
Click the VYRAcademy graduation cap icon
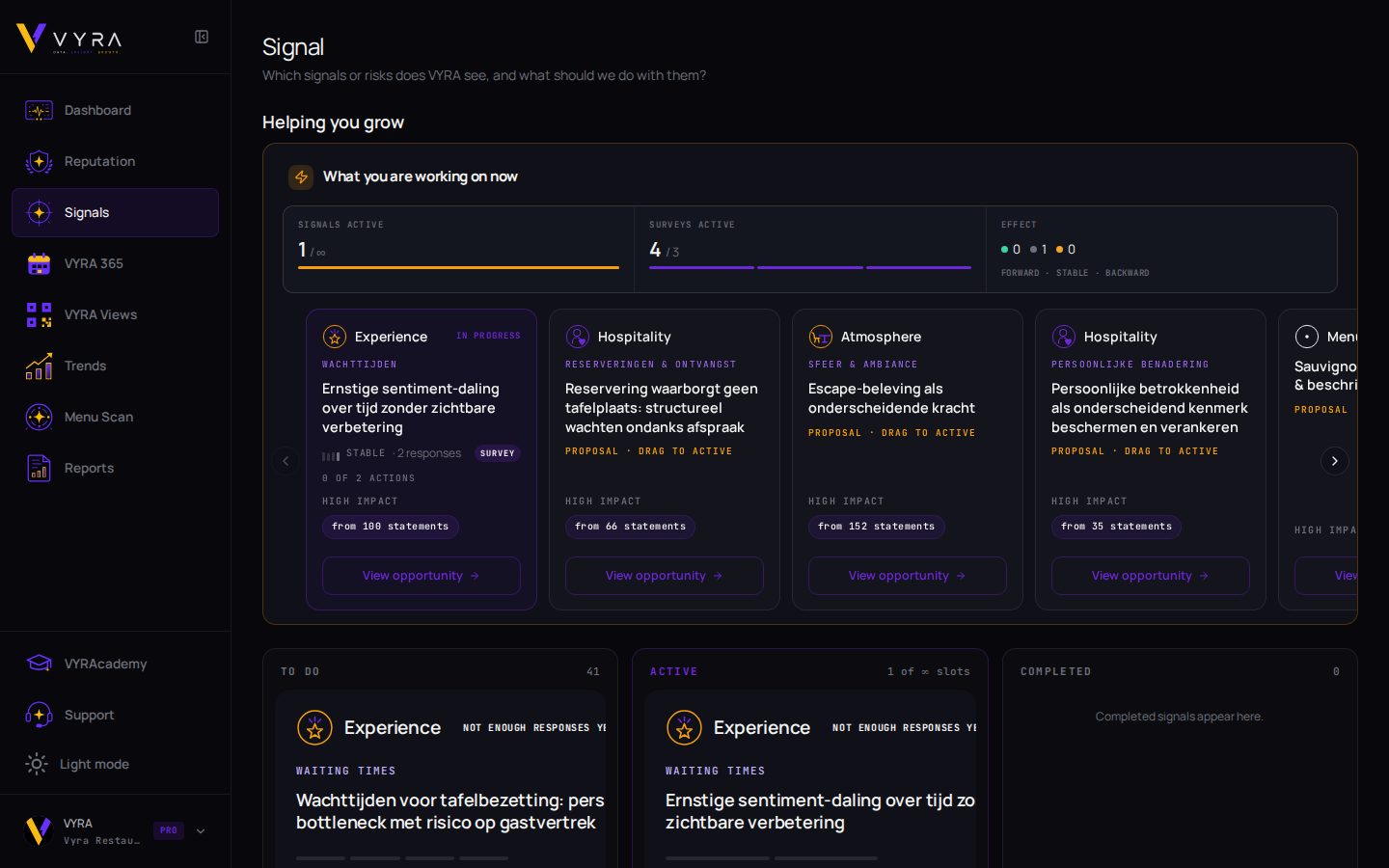point(39,664)
